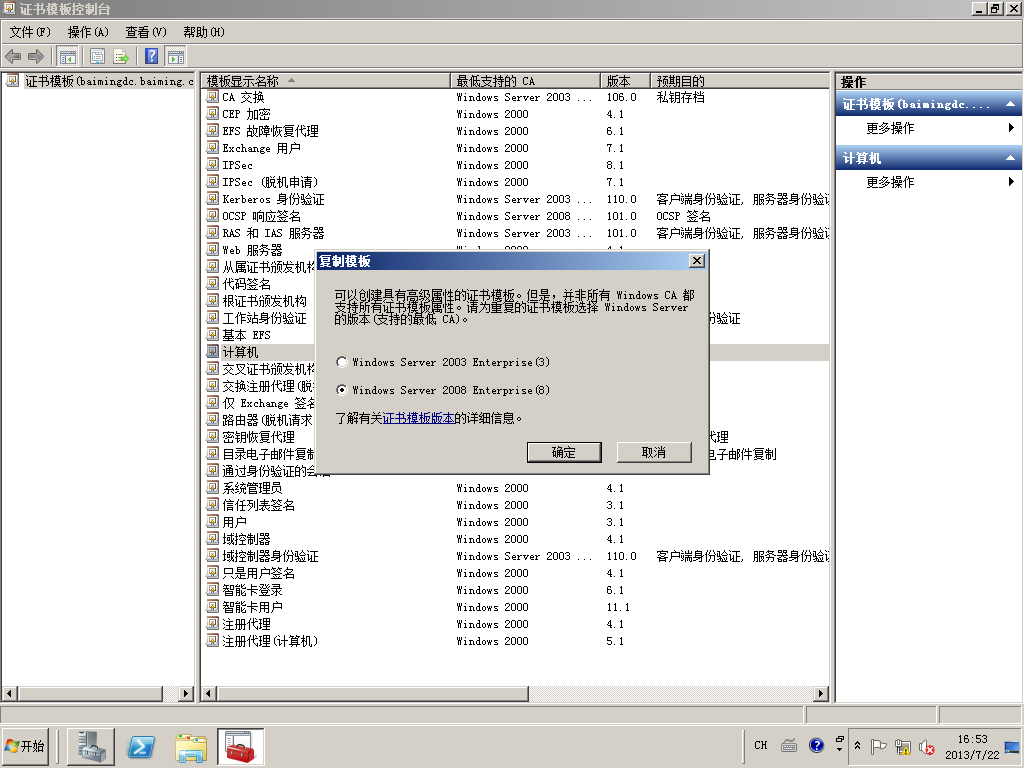
Task: Collapse the 计算机 action section
Action: (x=1010, y=158)
